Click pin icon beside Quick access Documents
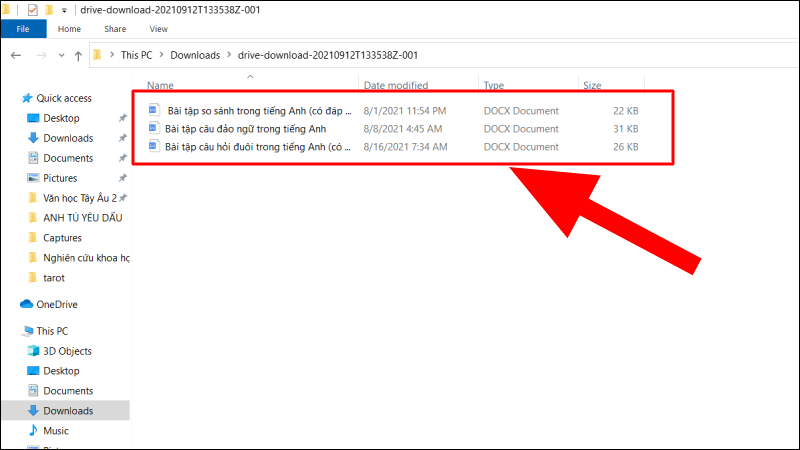Image resolution: width=800 pixels, height=450 pixels. pyautogui.click(x=122, y=158)
